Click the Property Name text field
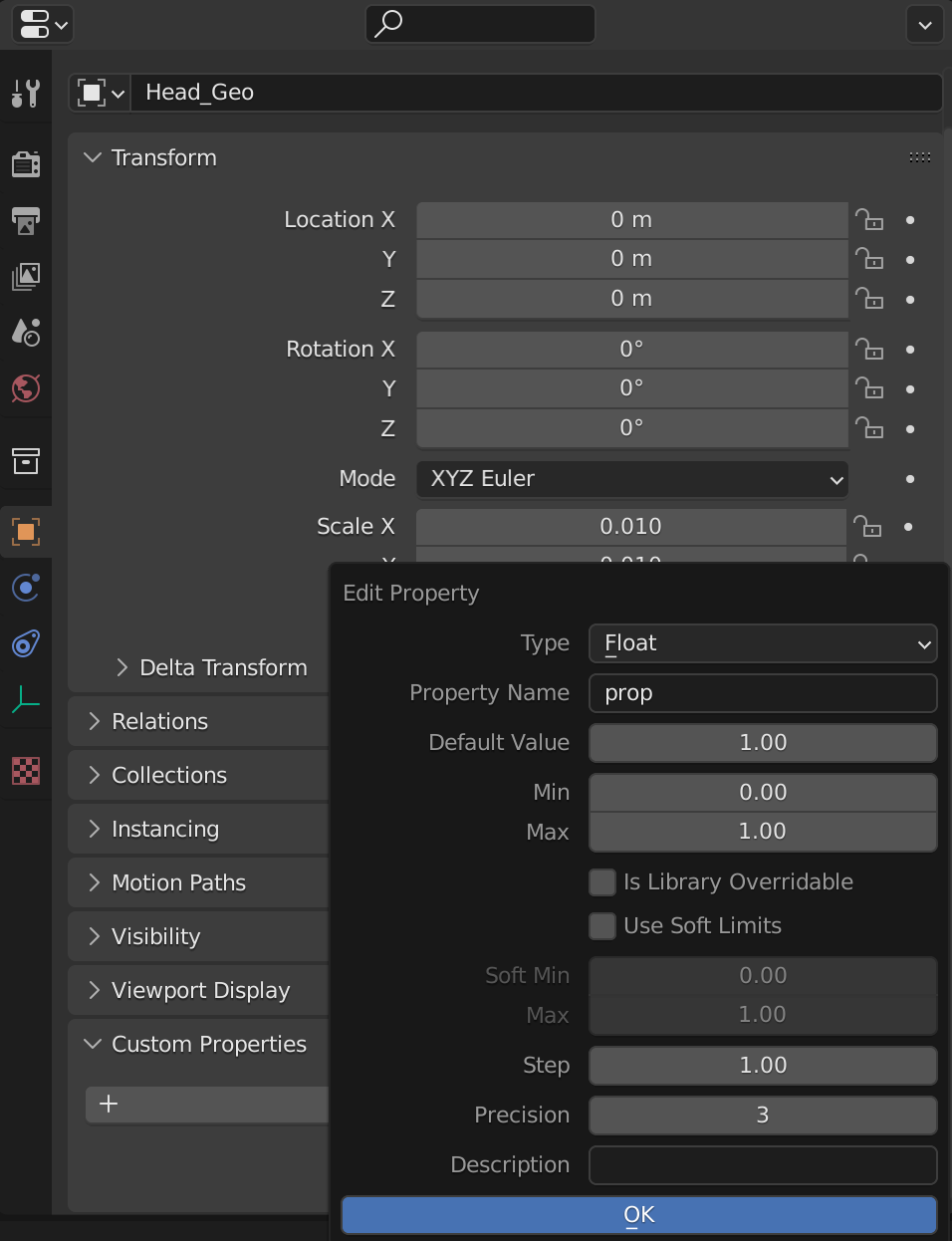The width and height of the screenshot is (952, 1241). tap(763, 693)
